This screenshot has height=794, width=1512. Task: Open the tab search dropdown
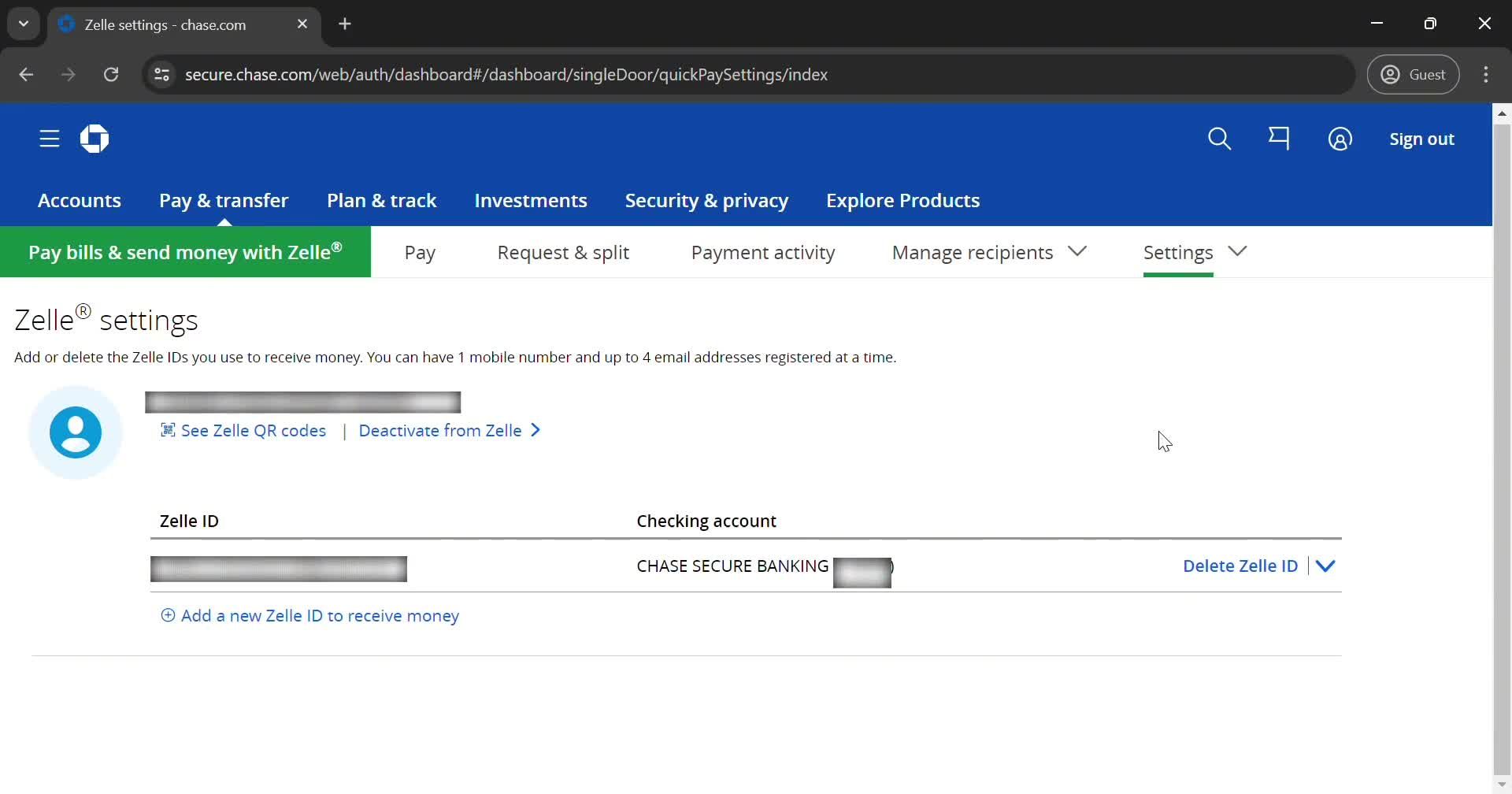pos(24,24)
